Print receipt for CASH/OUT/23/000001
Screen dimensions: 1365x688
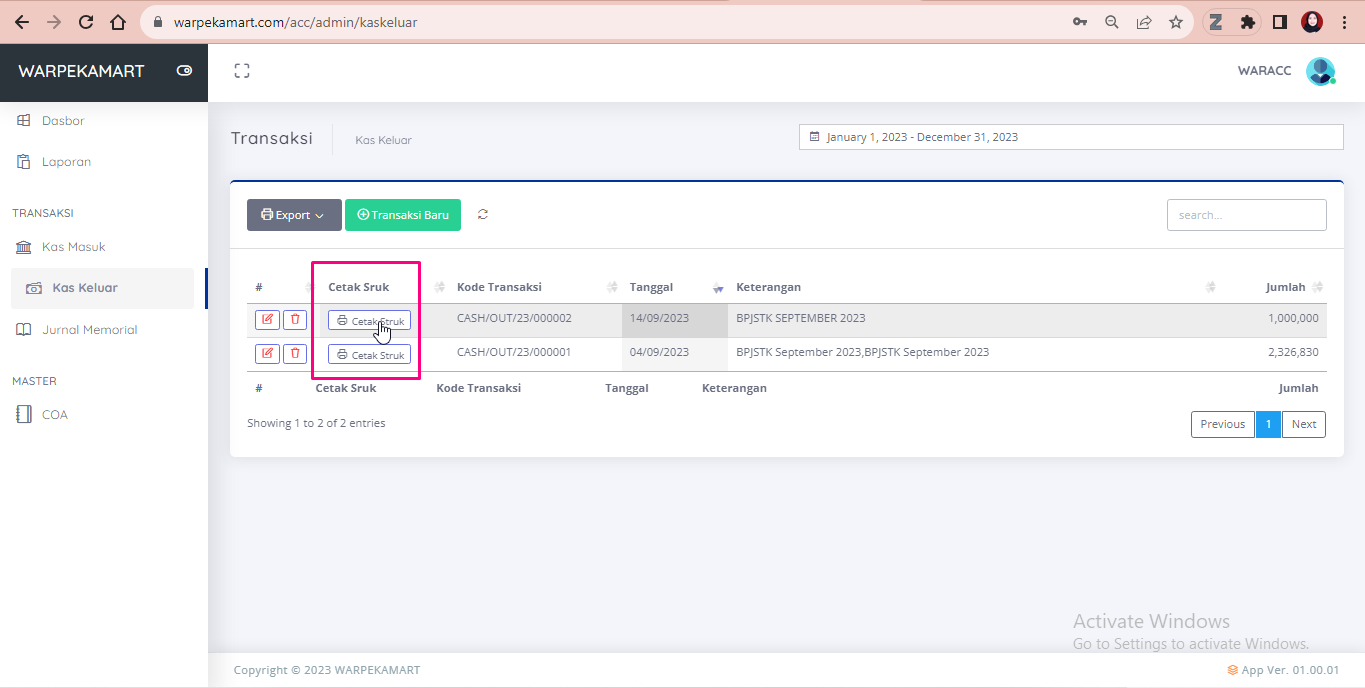coord(369,354)
